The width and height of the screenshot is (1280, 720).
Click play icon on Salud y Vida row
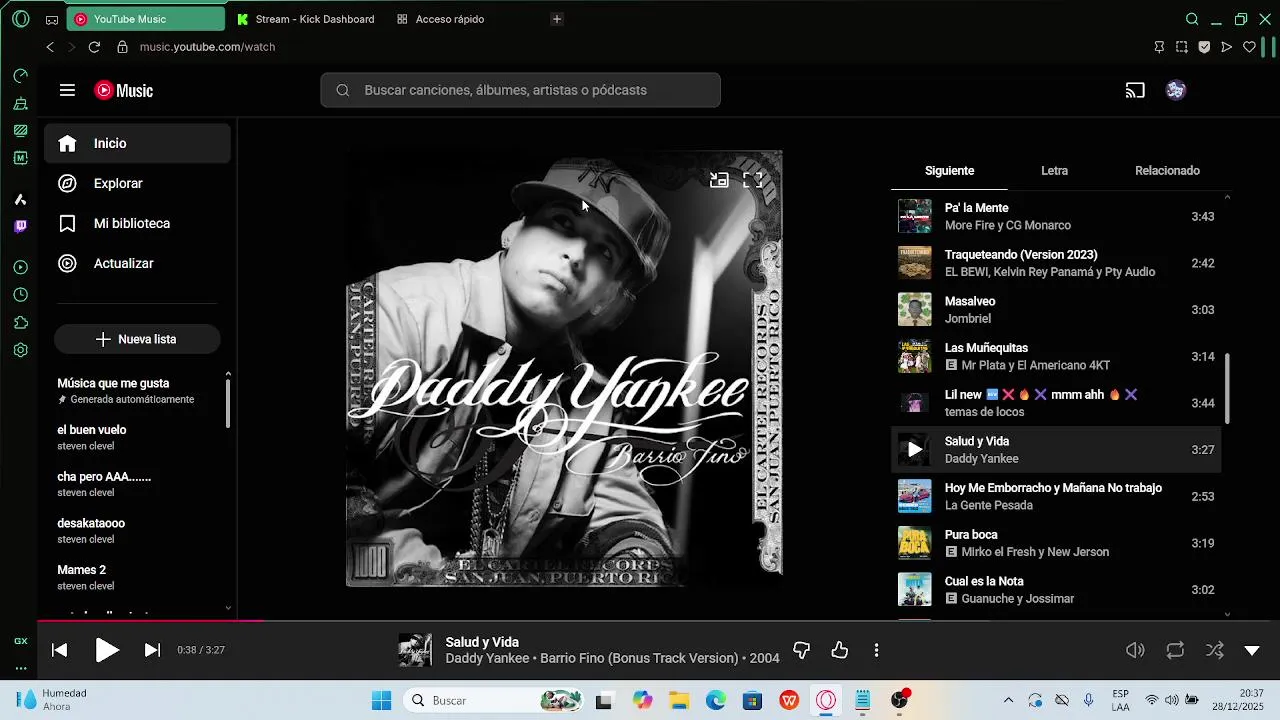click(x=914, y=450)
